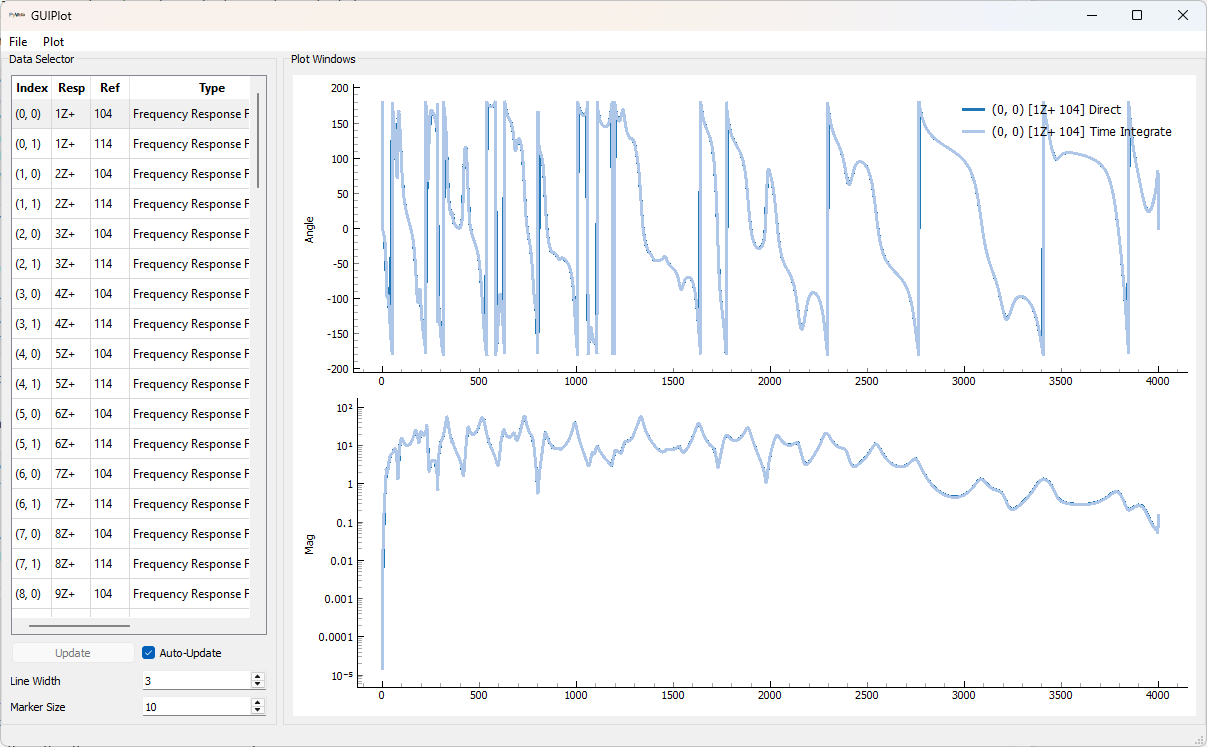The height and width of the screenshot is (747, 1207).
Task: Decrease Marker Size using the down arrow
Action: click(258, 711)
